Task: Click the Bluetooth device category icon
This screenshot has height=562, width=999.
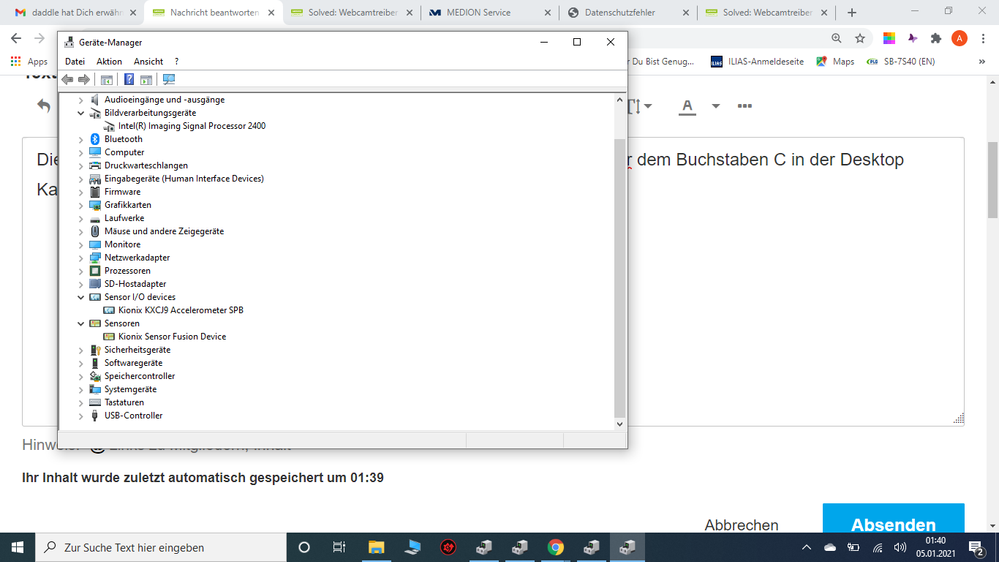Action: tap(95, 139)
